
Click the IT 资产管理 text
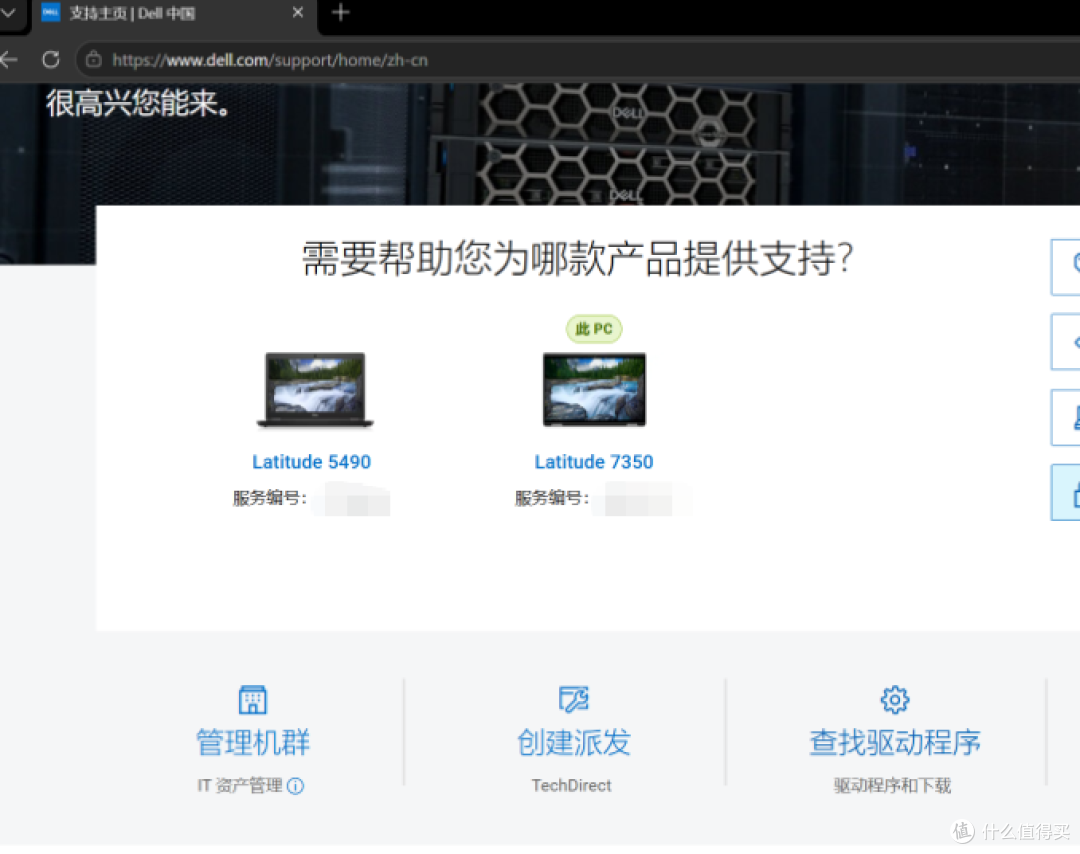tap(240, 785)
